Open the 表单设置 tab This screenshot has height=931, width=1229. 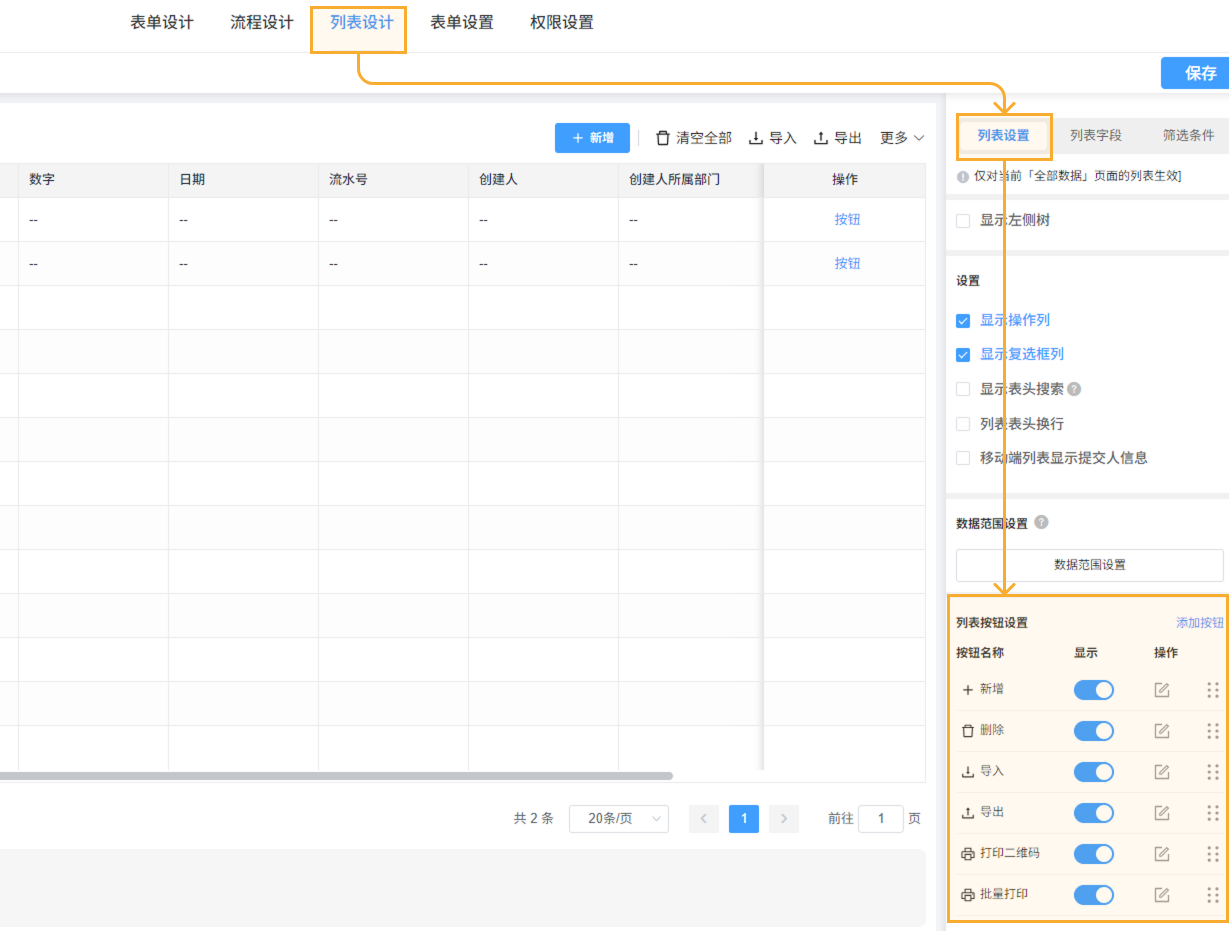click(x=462, y=22)
